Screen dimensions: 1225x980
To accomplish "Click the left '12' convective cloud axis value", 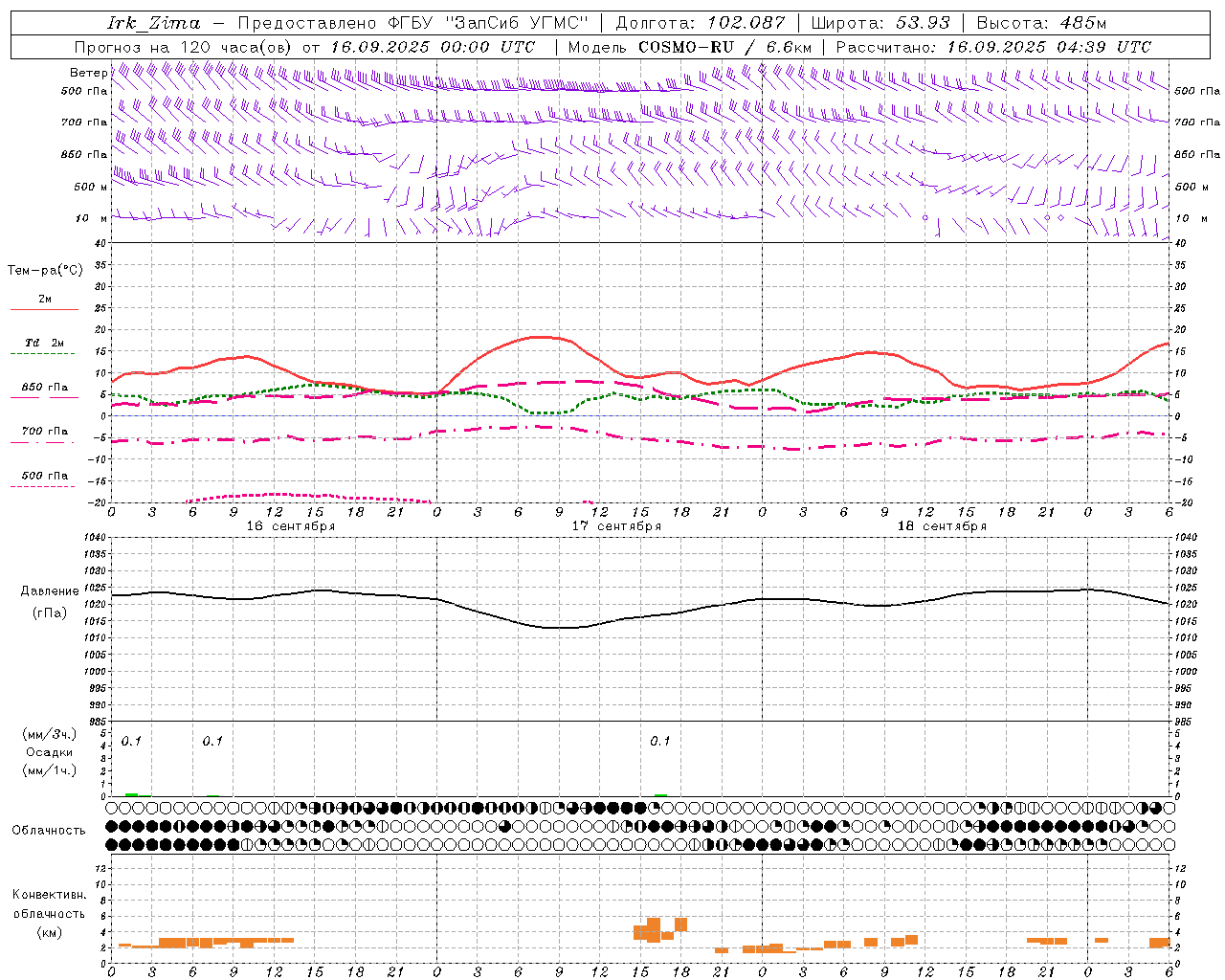I will pyautogui.click(x=99, y=868).
